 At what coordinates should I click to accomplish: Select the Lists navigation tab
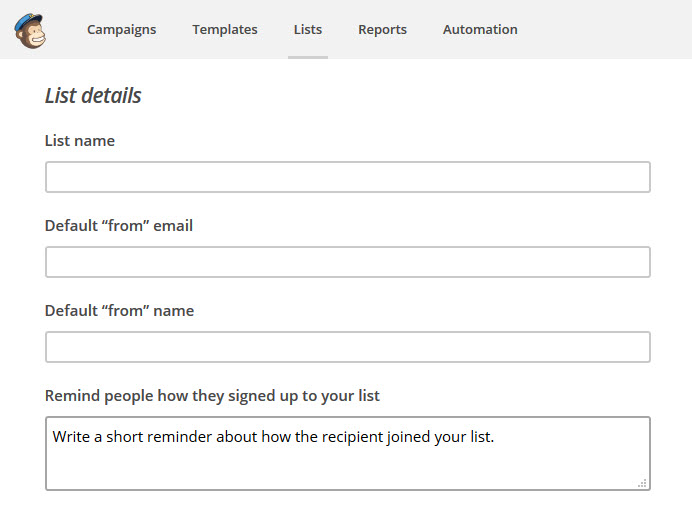pyautogui.click(x=308, y=30)
